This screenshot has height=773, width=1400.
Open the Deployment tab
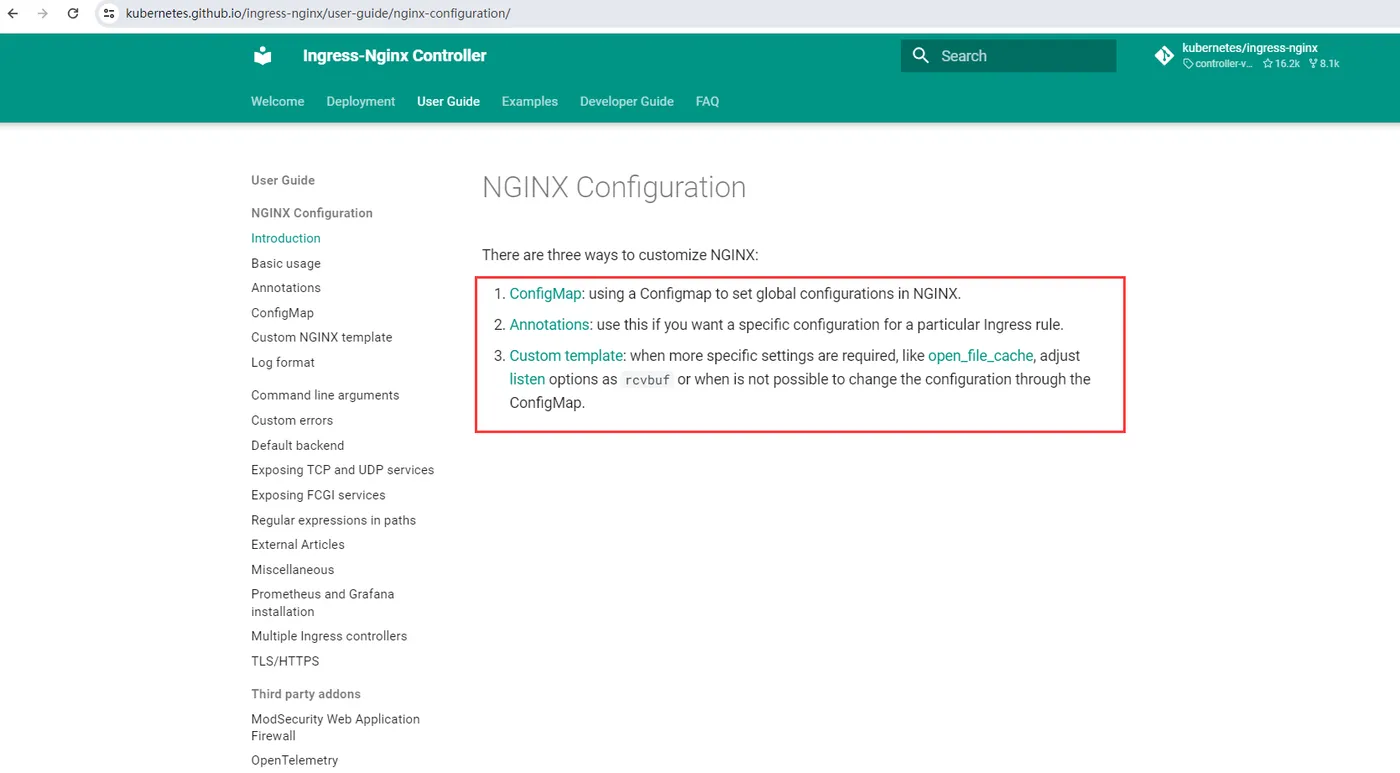361,101
